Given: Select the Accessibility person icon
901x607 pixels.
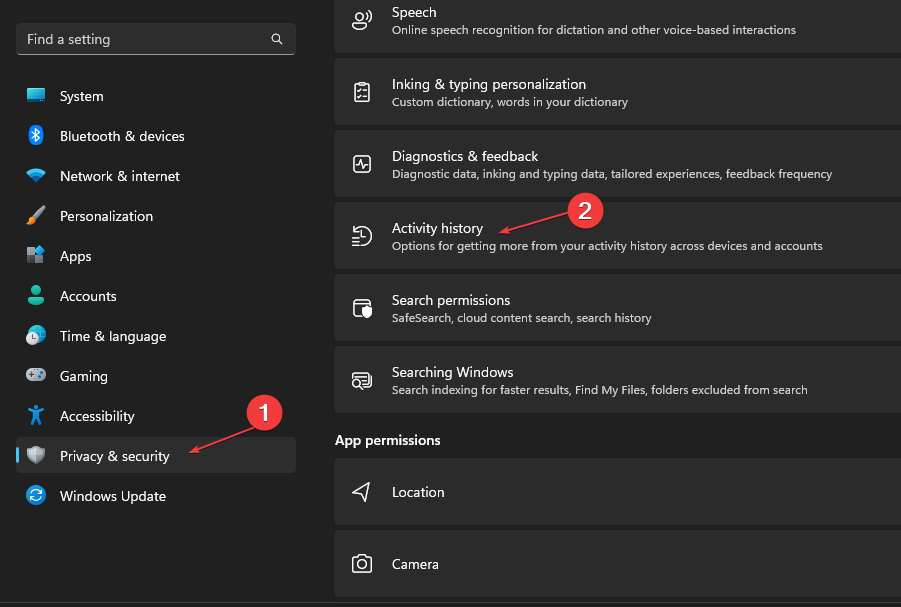Looking at the screenshot, I should 35,416.
